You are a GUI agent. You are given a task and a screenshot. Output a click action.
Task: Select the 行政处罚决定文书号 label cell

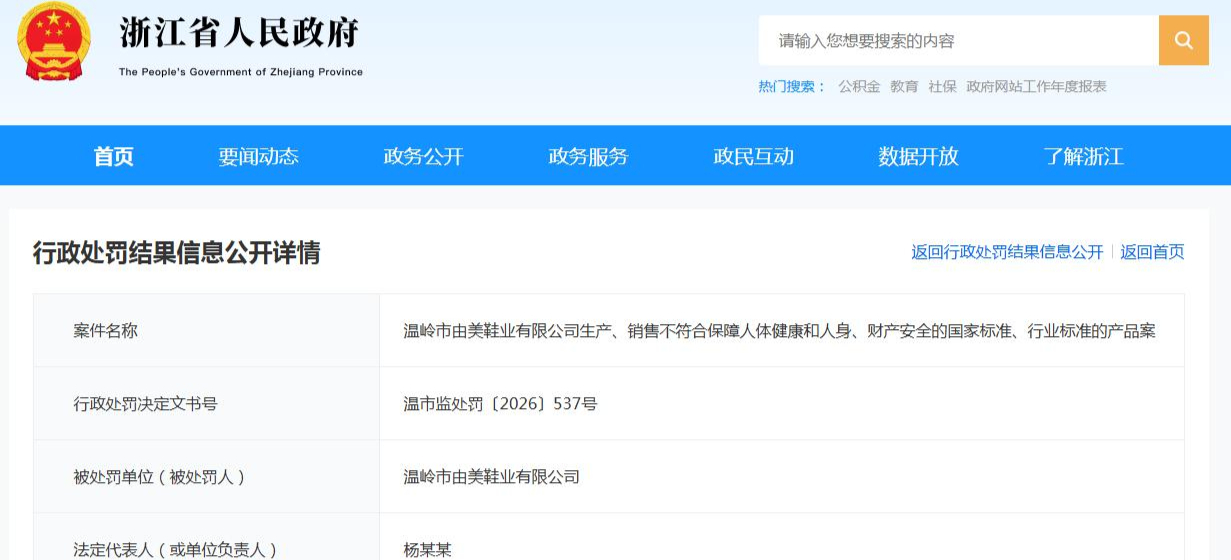click(207, 404)
